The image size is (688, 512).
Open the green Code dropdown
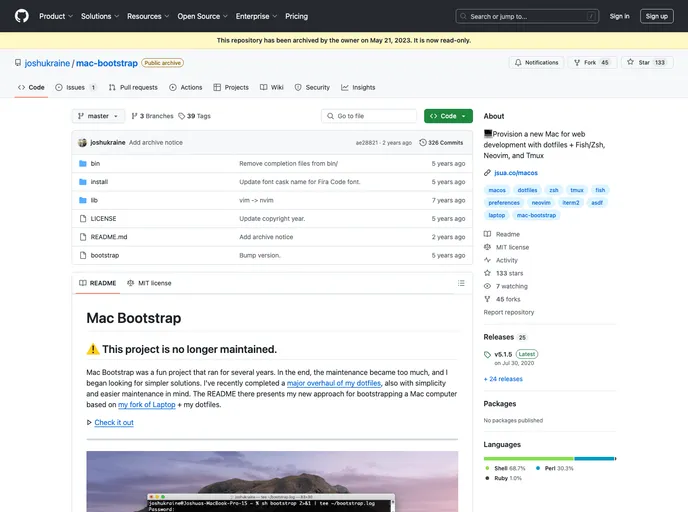coord(448,116)
